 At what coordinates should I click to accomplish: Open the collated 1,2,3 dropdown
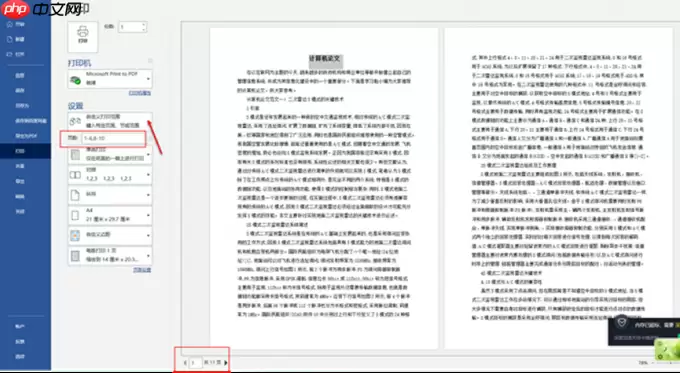tap(110, 175)
